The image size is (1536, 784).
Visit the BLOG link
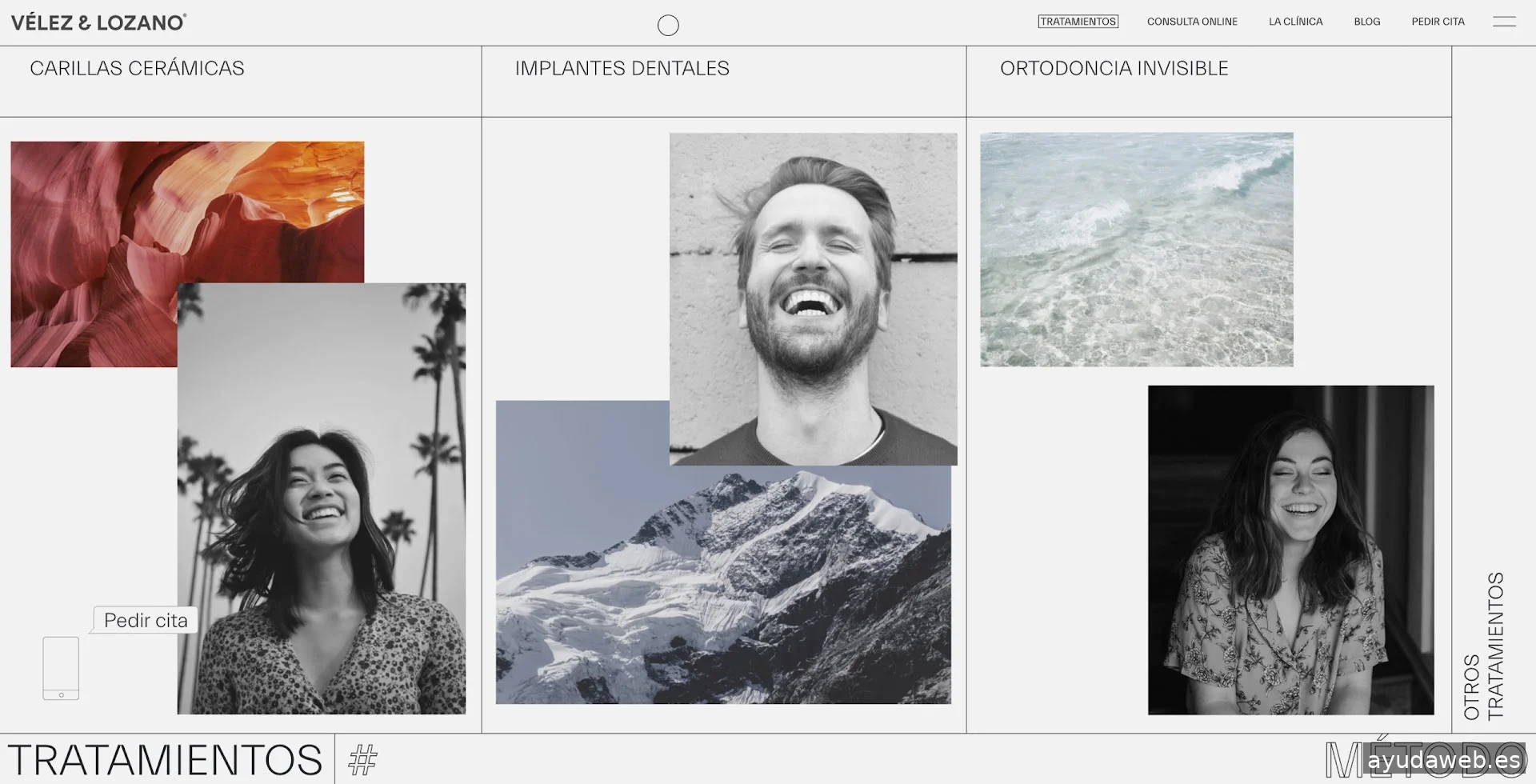tap(1367, 22)
